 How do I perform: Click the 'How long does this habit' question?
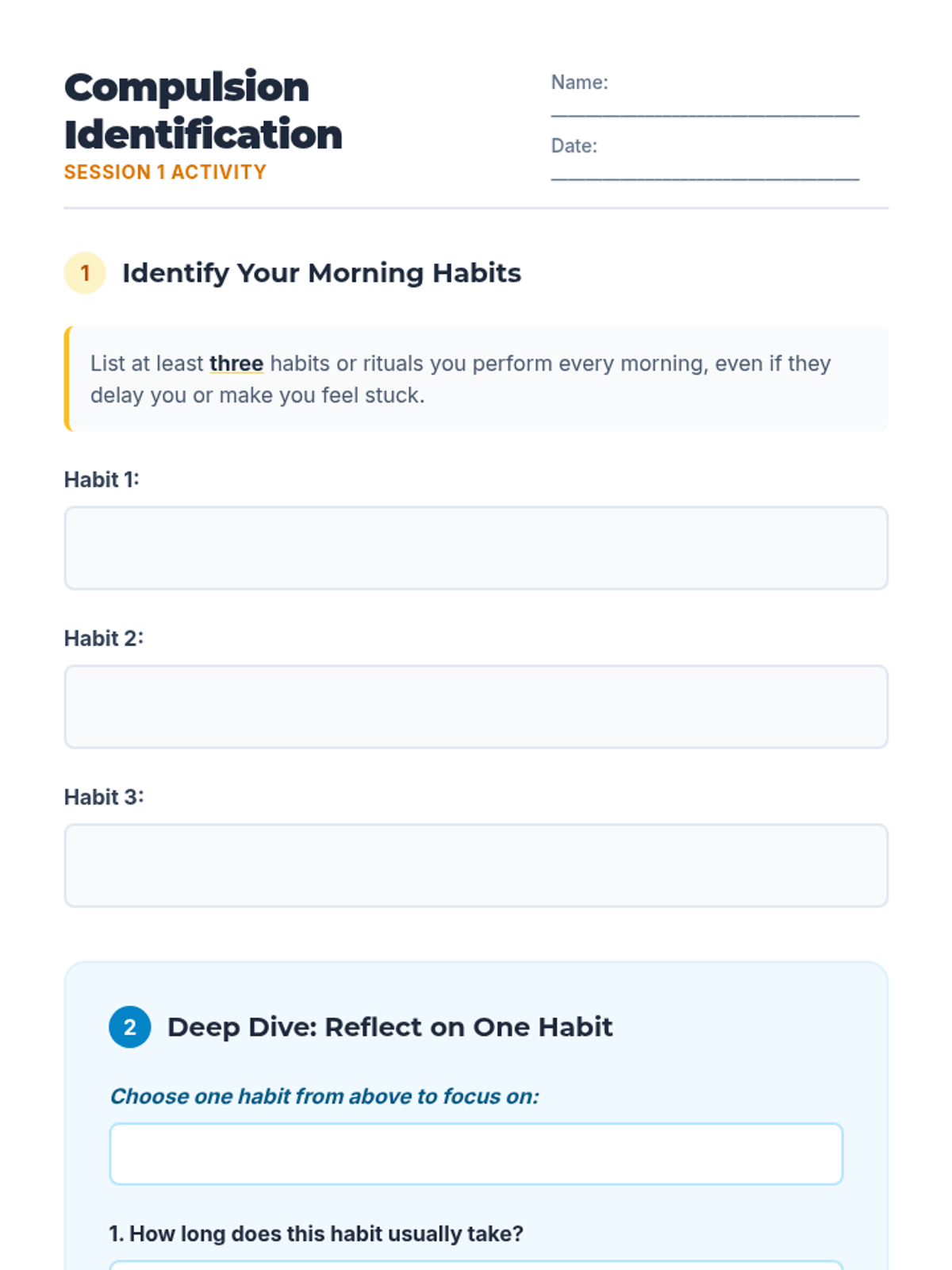pyautogui.click(x=316, y=1233)
